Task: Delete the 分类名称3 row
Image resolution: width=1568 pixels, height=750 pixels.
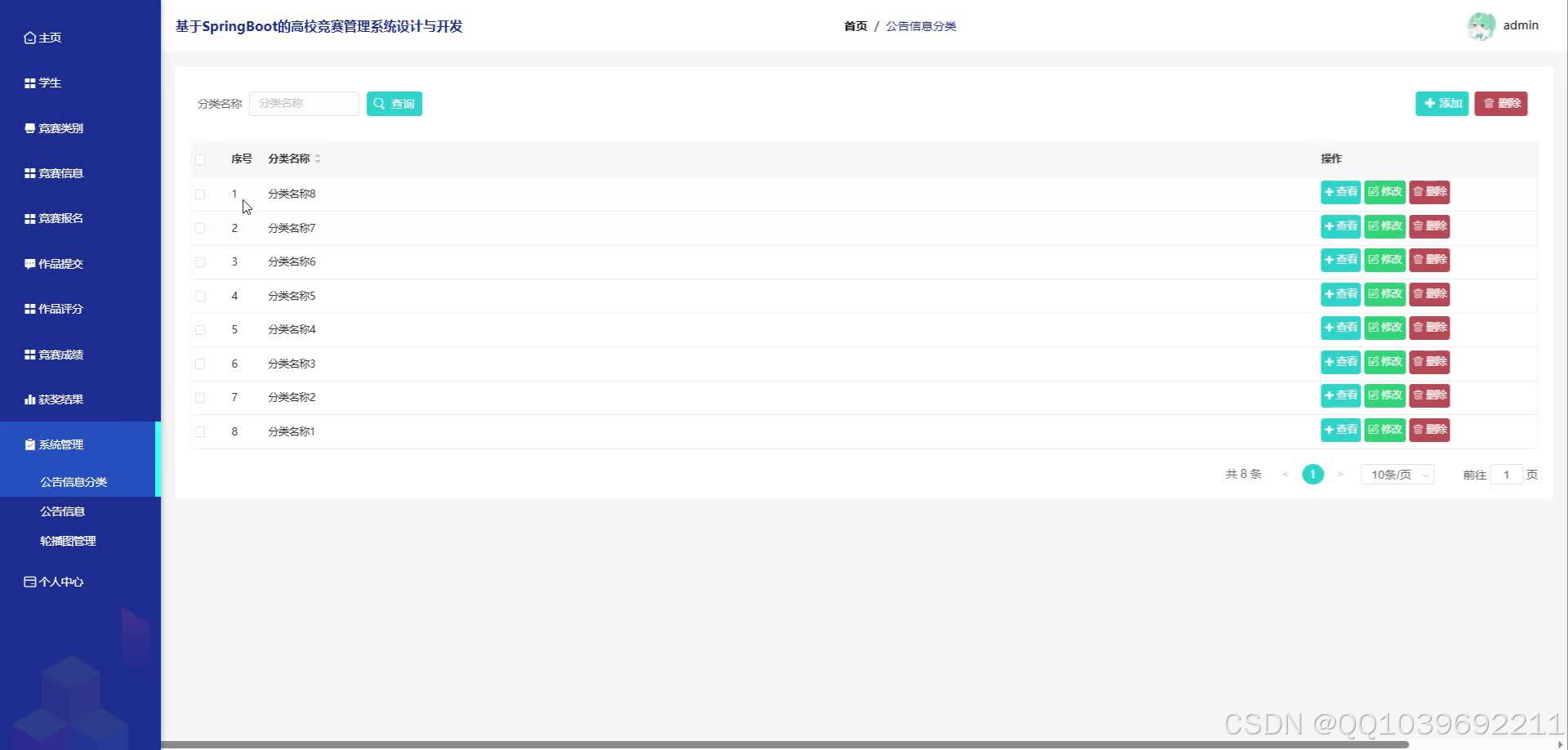Action: pyautogui.click(x=1430, y=362)
